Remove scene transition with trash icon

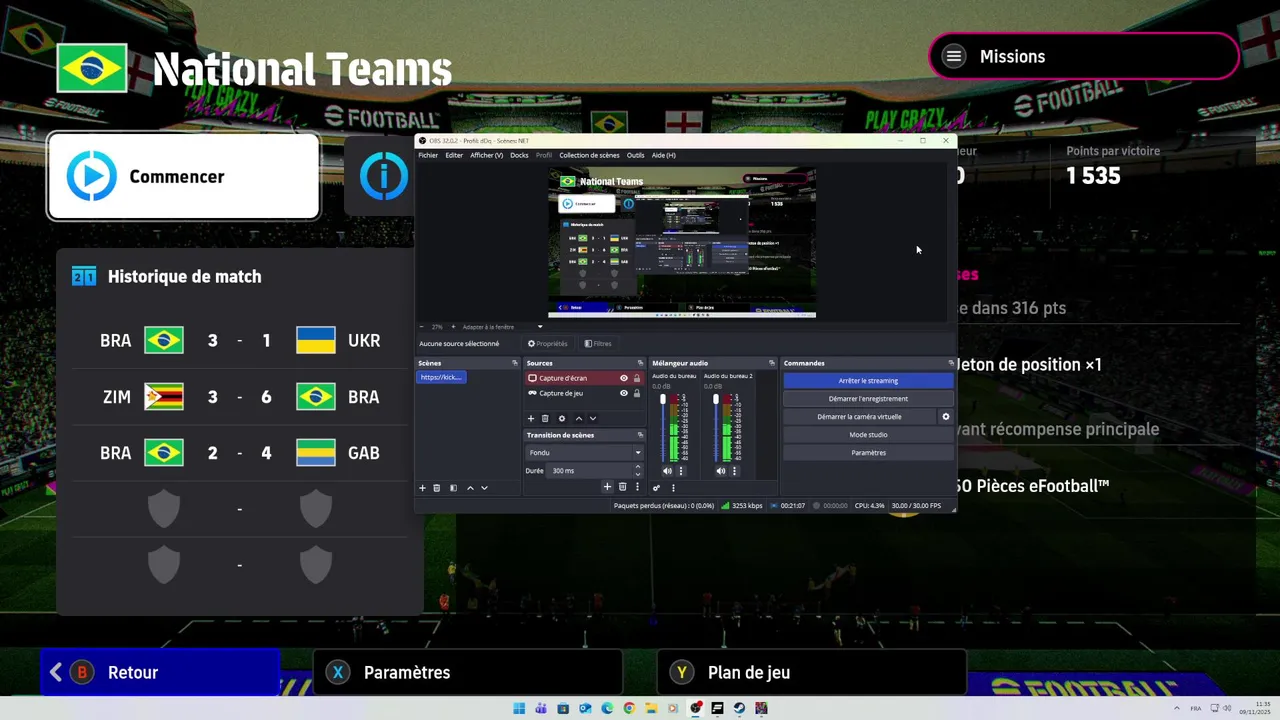[x=622, y=487]
